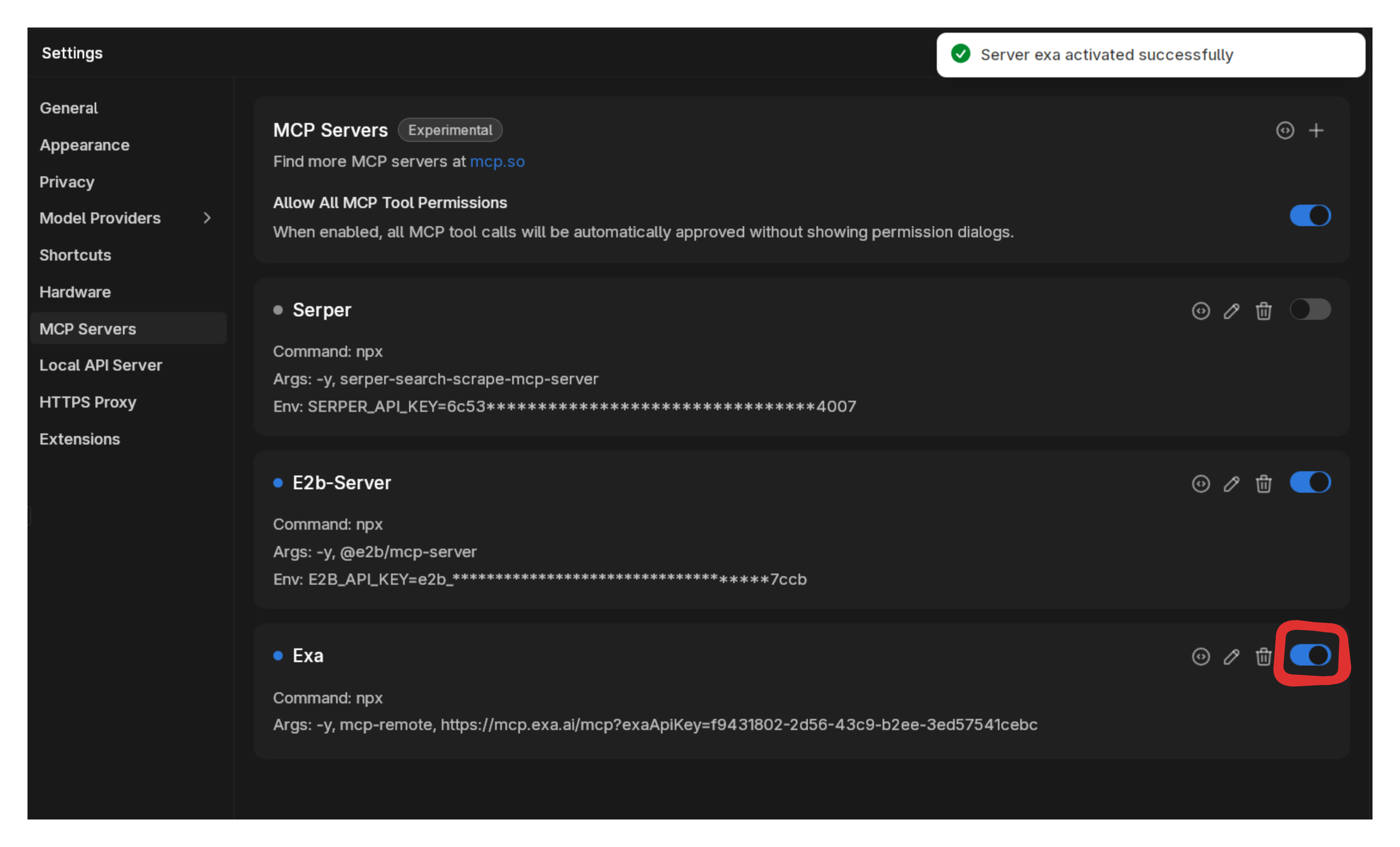
Task: Turn off the Exa server
Action: pyautogui.click(x=1310, y=655)
